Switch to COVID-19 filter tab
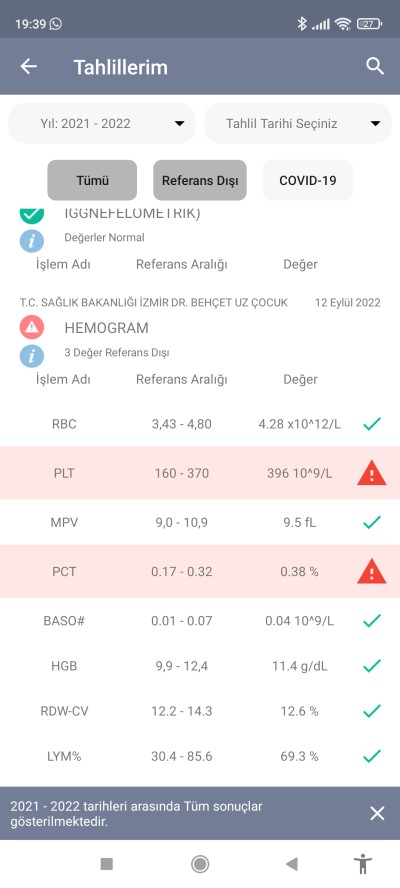The height and width of the screenshot is (888, 400). point(308,181)
